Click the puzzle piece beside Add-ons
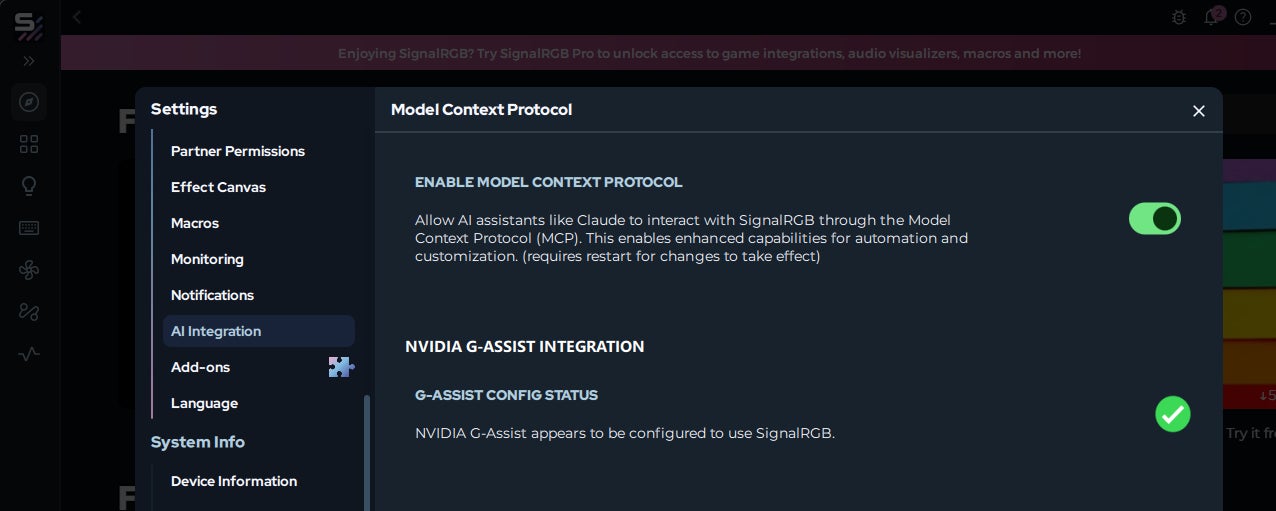 tap(340, 367)
